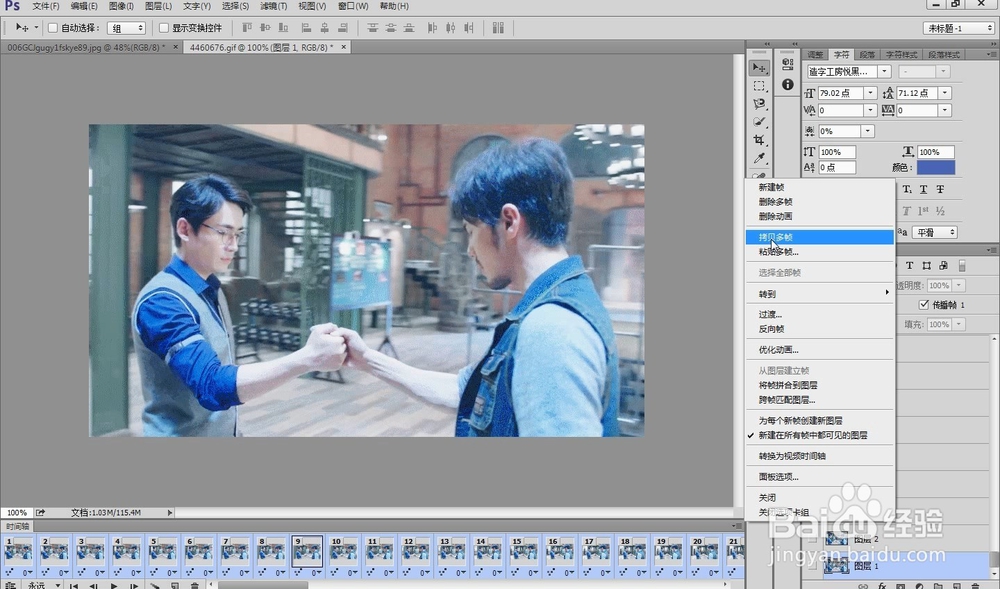The width and height of the screenshot is (1000, 589).
Task: Go to previous frame button
Action: pyautogui.click(x=94, y=585)
